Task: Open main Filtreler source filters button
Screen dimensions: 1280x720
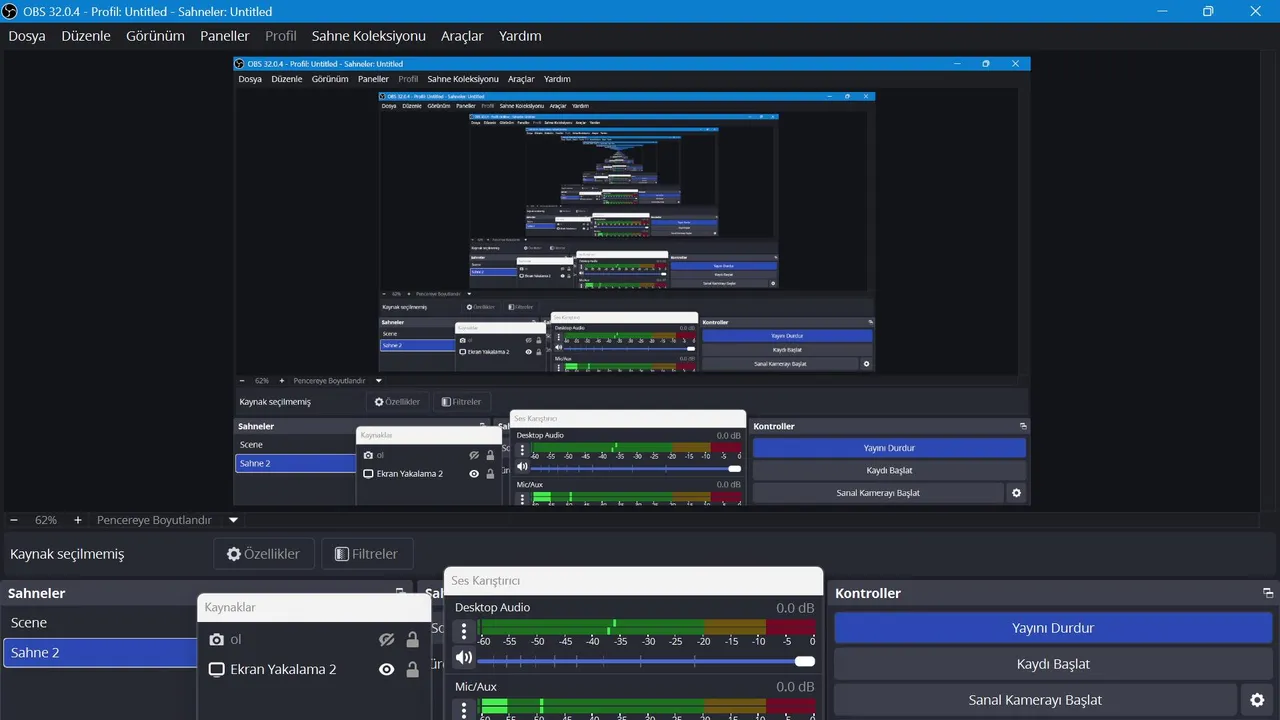Action: [367, 553]
